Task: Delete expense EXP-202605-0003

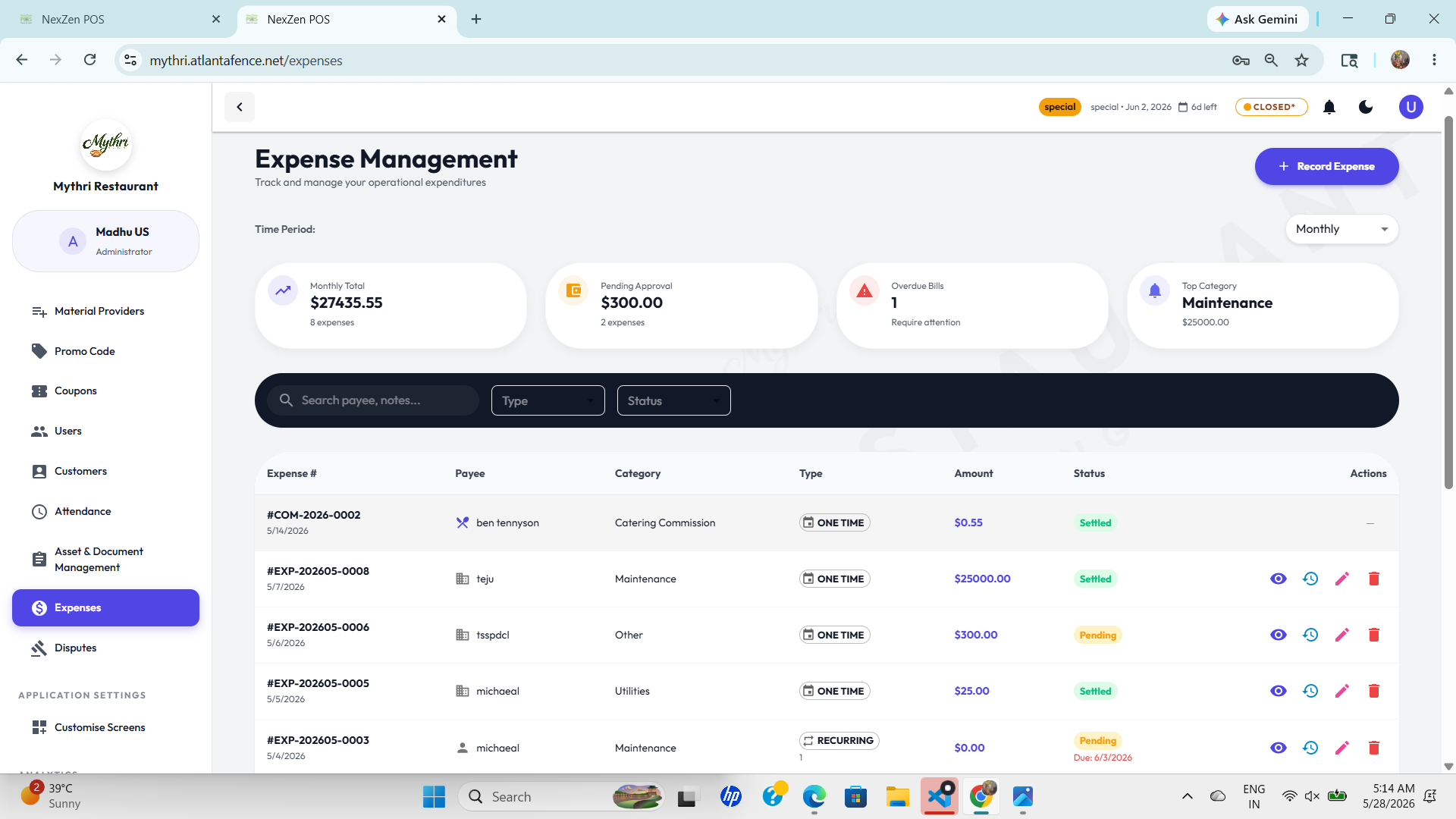Action: pyautogui.click(x=1374, y=748)
